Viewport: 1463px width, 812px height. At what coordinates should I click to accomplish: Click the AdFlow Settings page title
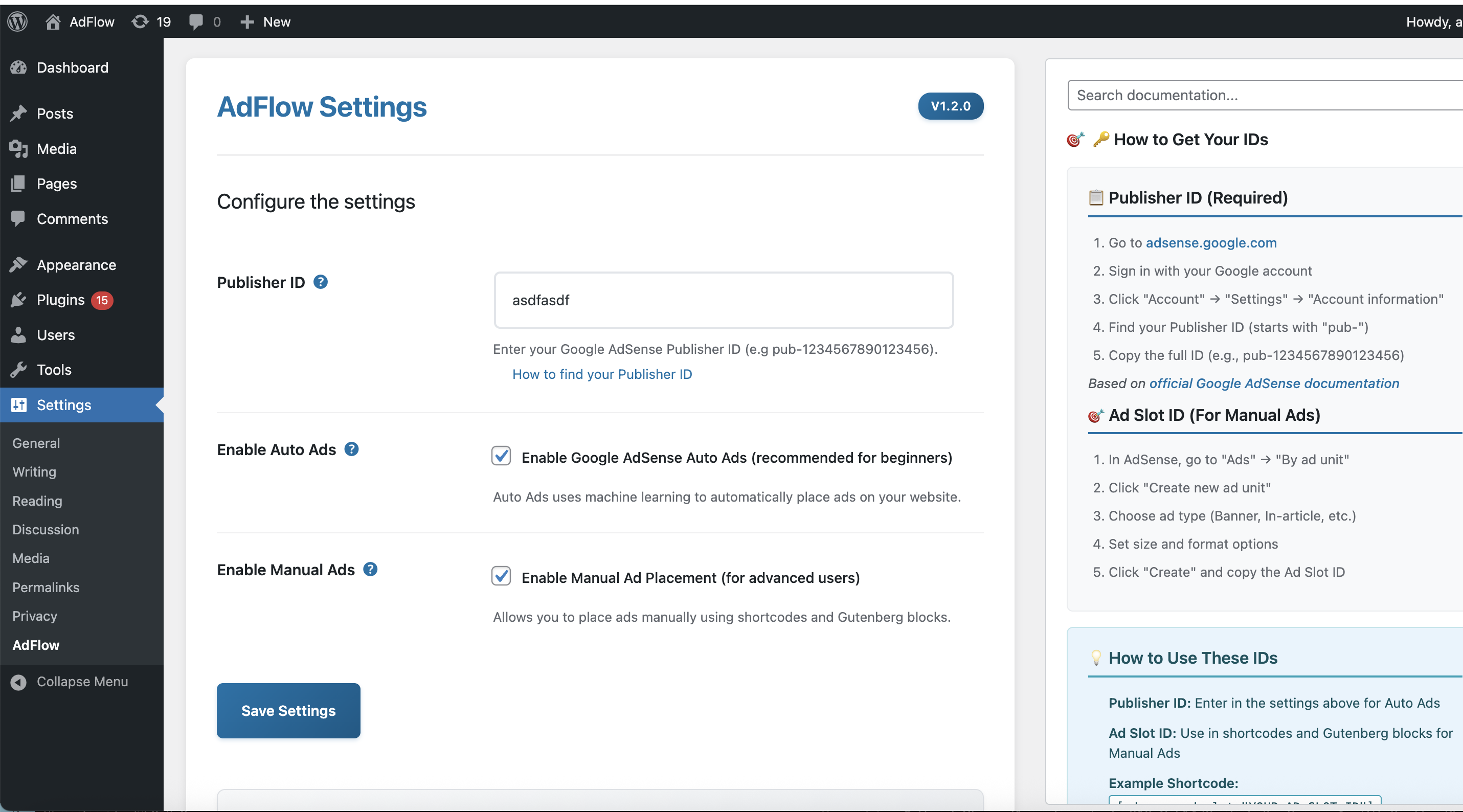[322, 107]
